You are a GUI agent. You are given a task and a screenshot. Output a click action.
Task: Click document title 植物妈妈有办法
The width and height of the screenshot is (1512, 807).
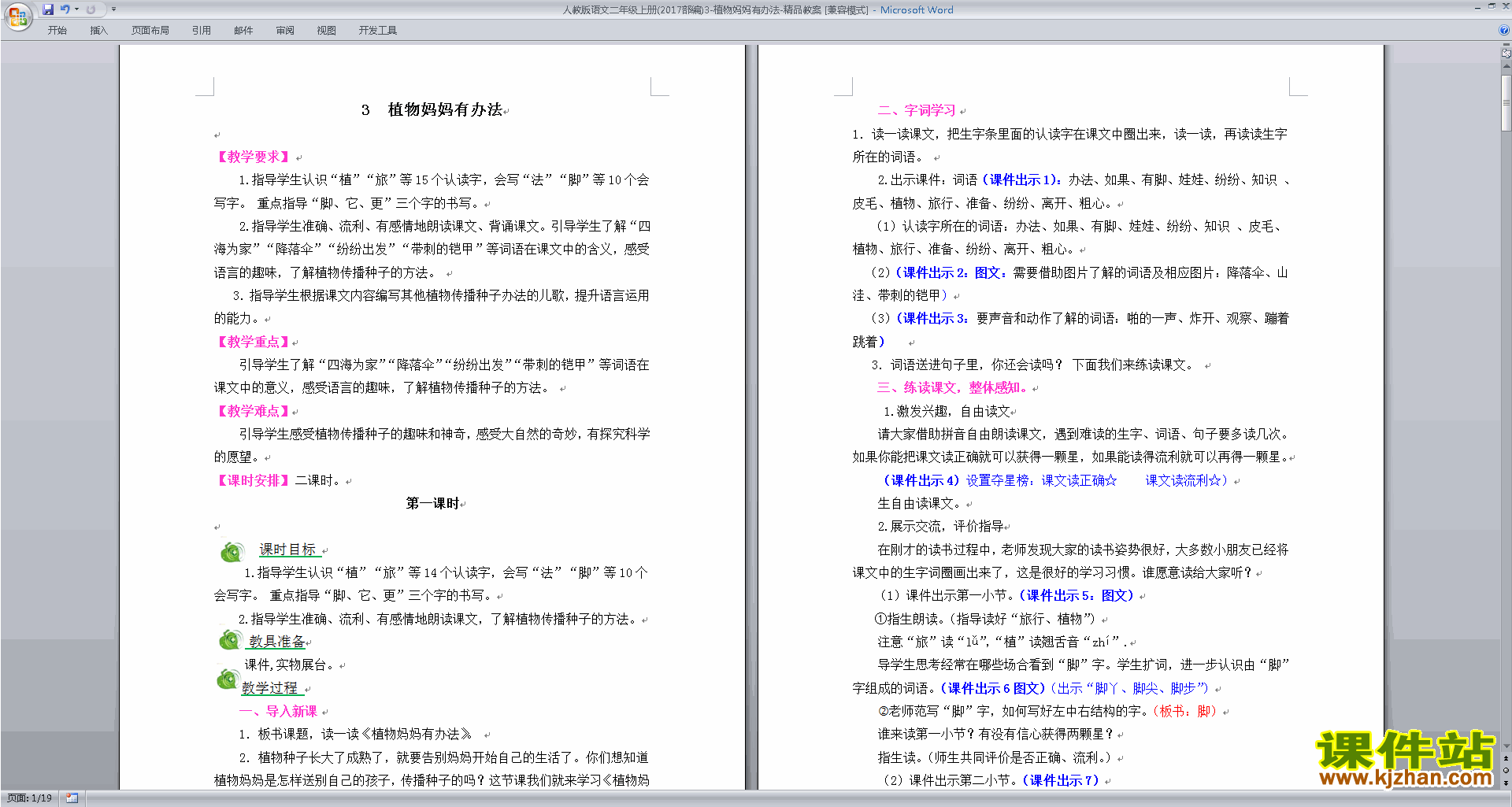(x=445, y=109)
